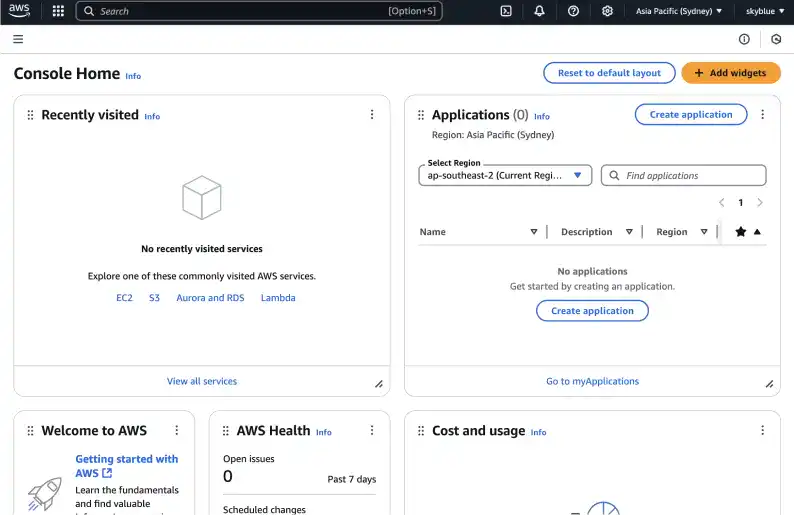Click No recently visited services text
The width and height of the screenshot is (794, 515).
tap(202, 249)
